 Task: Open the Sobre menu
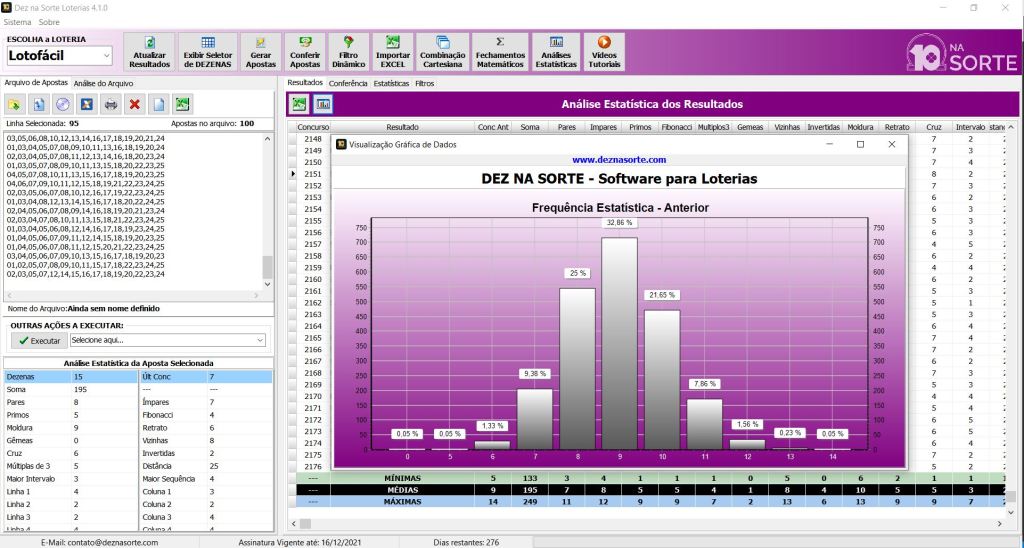coord(49,22)
